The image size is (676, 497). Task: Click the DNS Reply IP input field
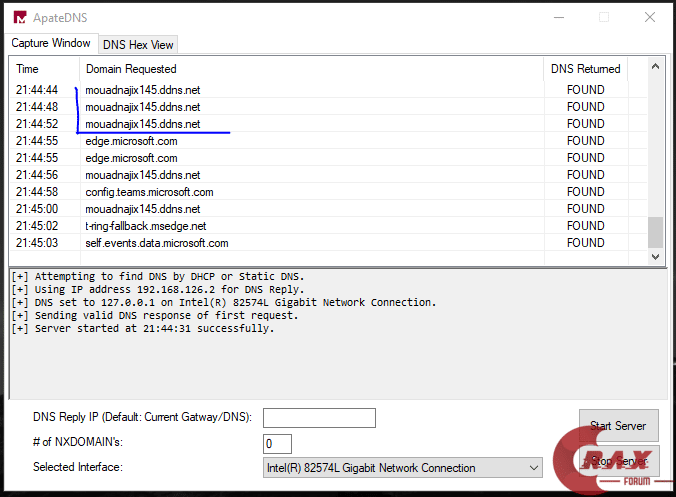coord(319,418)
